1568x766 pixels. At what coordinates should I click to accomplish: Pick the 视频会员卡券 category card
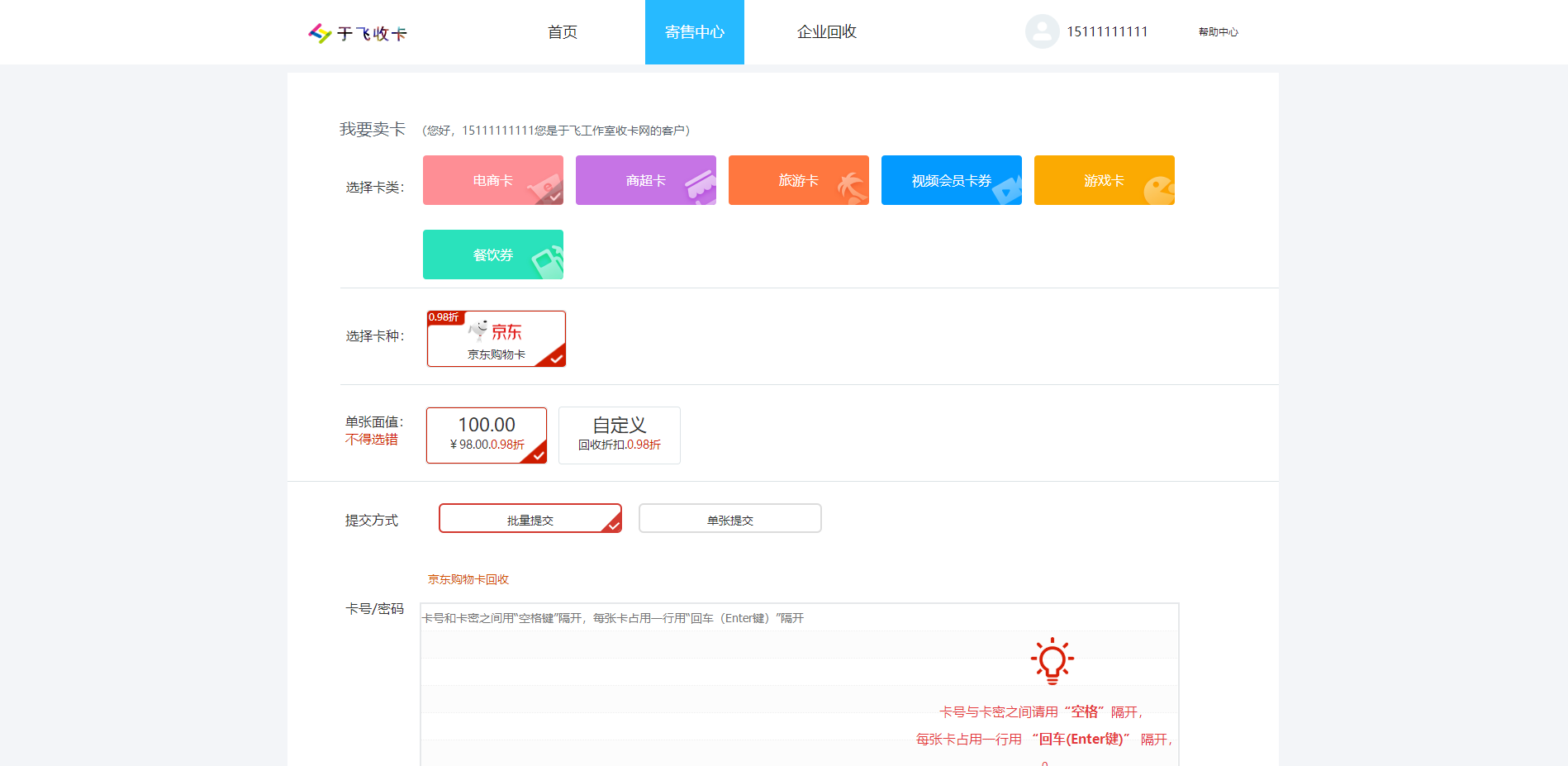[x=951, y=180]
